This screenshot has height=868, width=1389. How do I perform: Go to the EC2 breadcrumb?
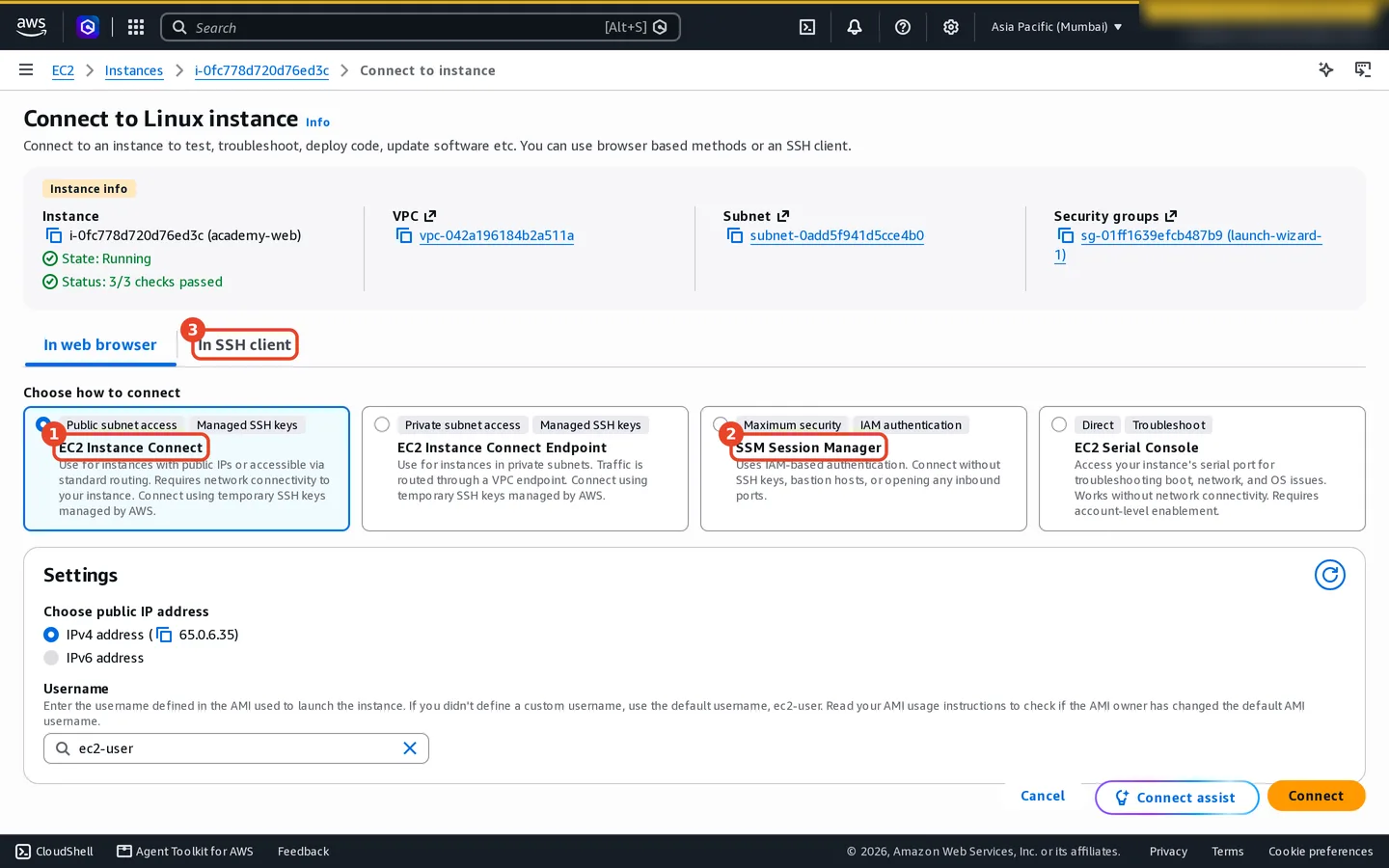63,70
